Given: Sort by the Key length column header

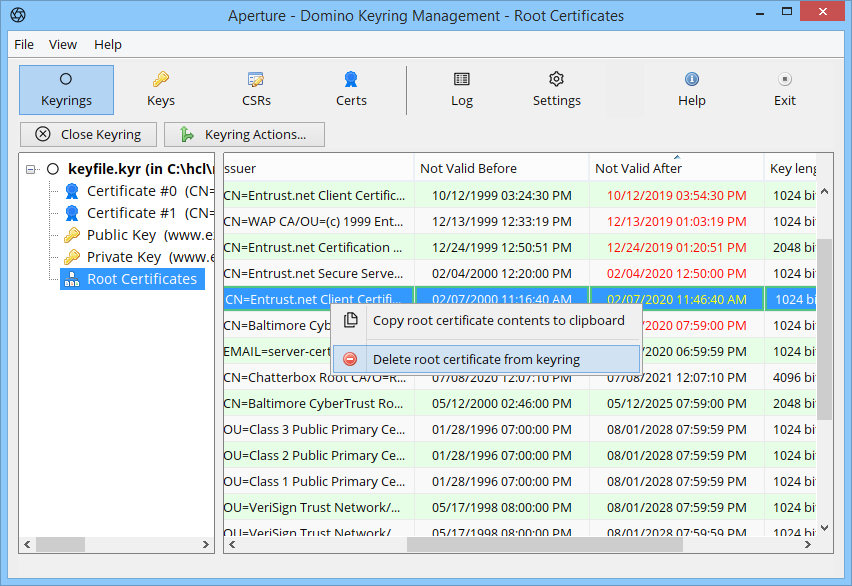Looking at the screenshot, I should [x=791, y=169].
